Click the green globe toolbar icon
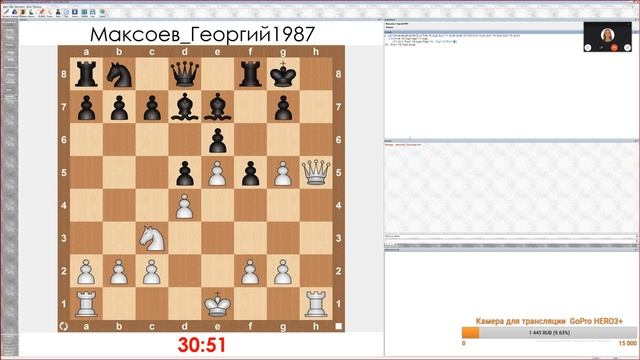This screenshot has height=360, width=640. (x=102, y=12)
